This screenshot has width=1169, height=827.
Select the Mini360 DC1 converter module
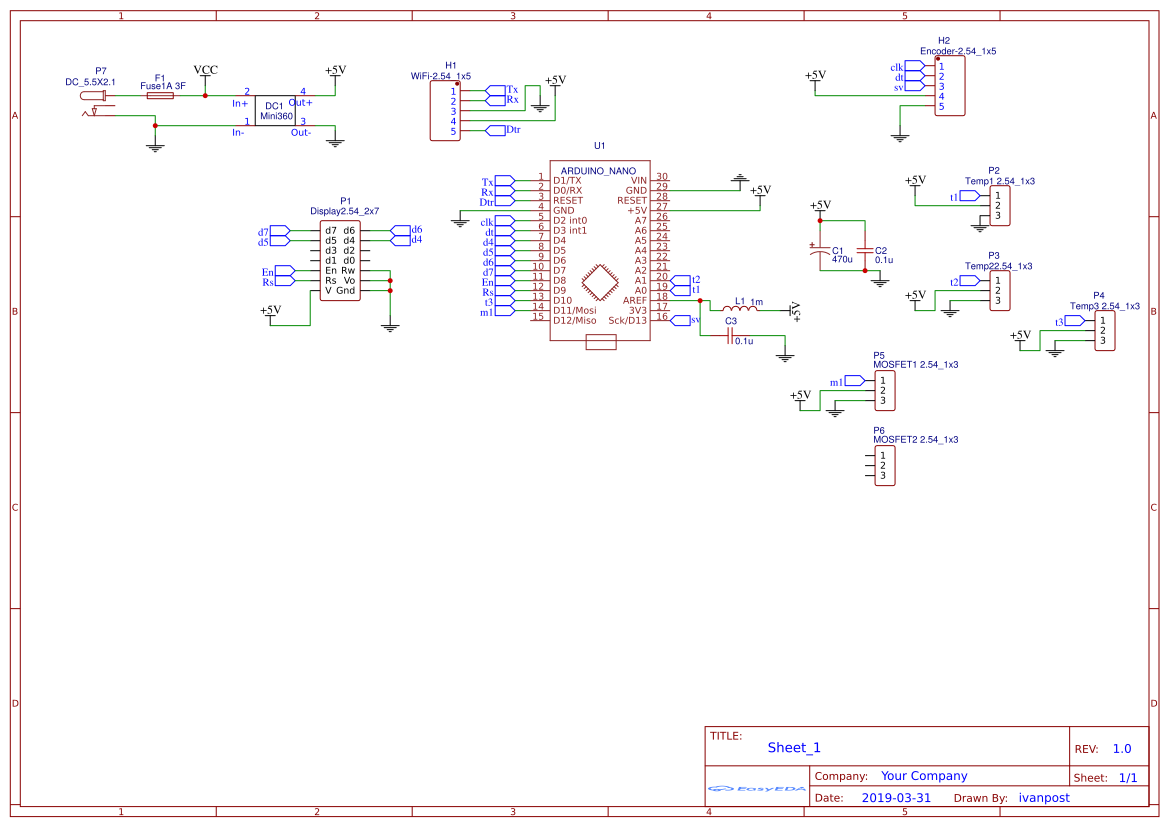[x=274, y=111]
